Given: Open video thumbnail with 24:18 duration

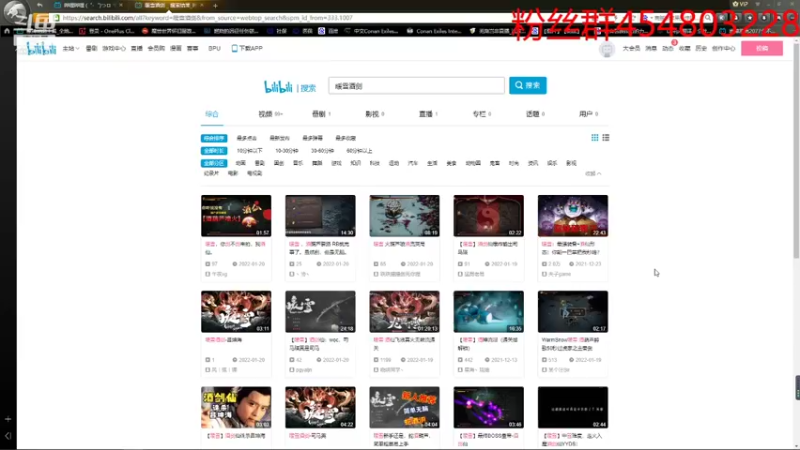Looking at the screenshot, I should tap(320, 312).
